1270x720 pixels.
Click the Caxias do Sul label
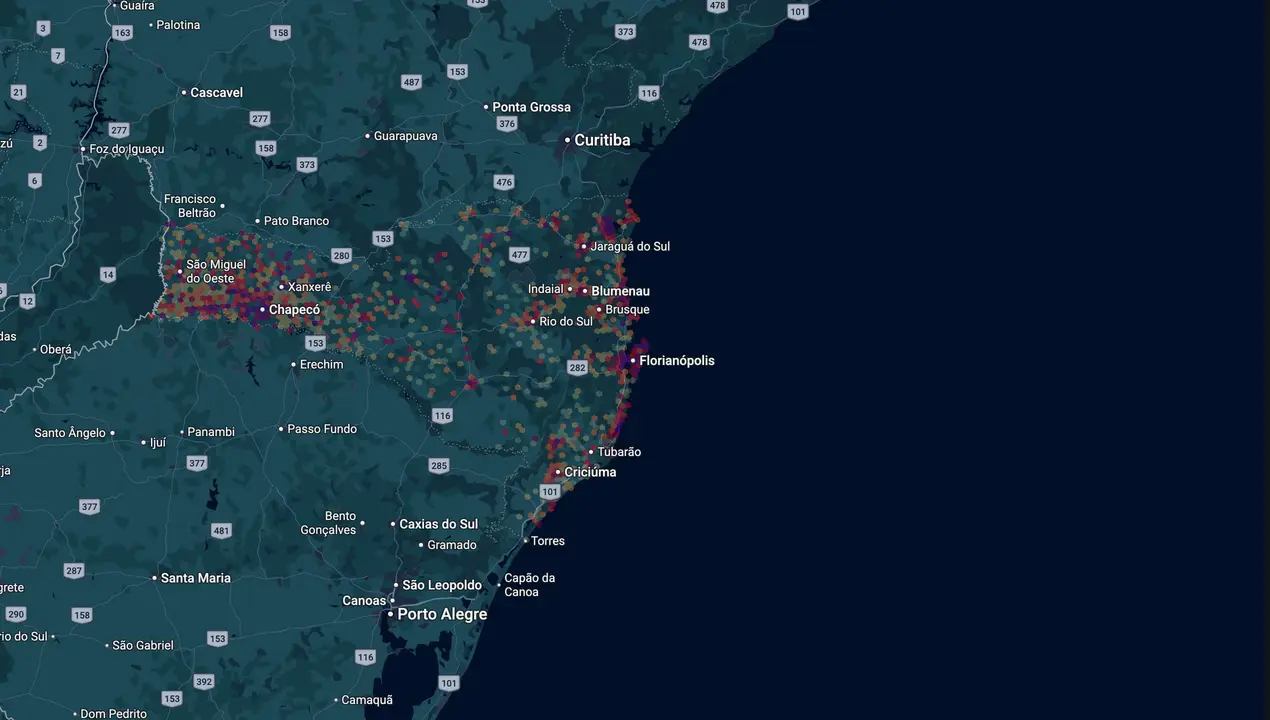tap(439, 524)
